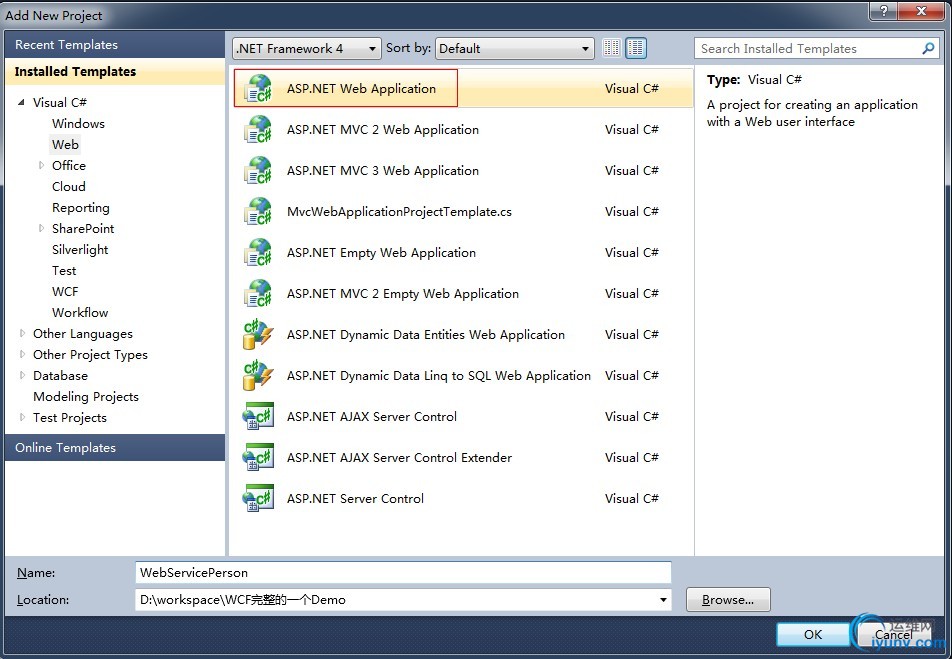Select the WCF category
Viewport: 952px width, 659px height.
tap(65, 292)
